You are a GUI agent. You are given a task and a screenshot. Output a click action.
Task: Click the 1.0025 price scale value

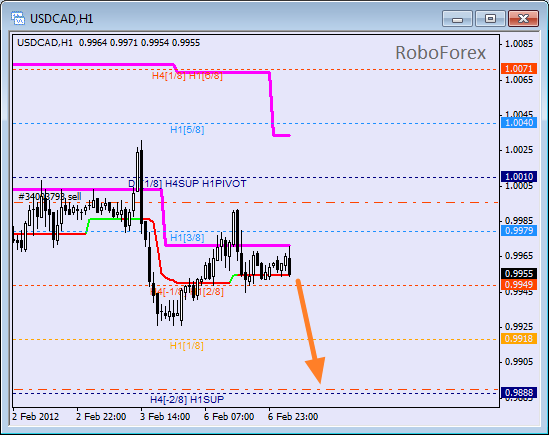(519, 150)
